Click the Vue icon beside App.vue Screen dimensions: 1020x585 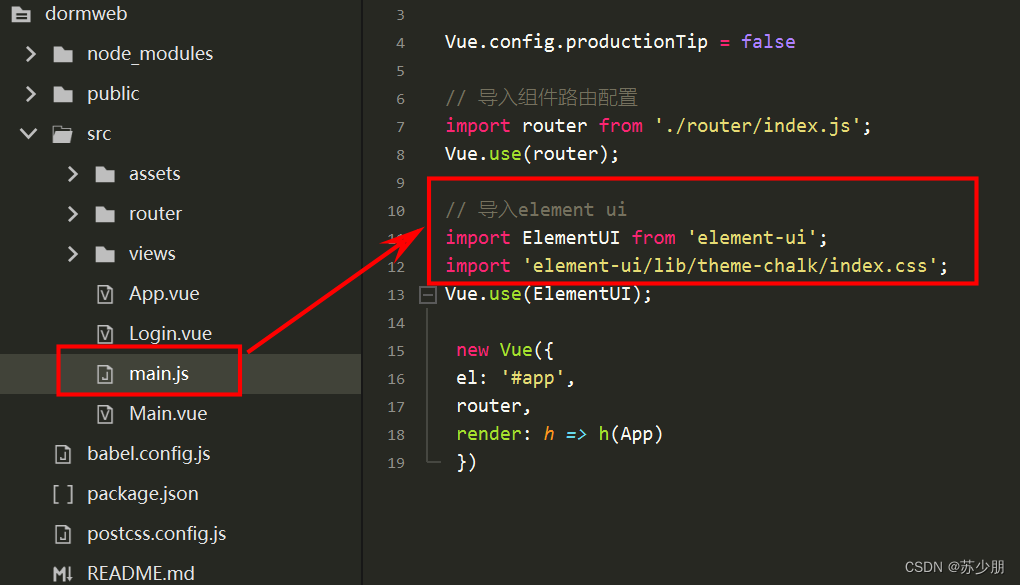tap(104, 293)
